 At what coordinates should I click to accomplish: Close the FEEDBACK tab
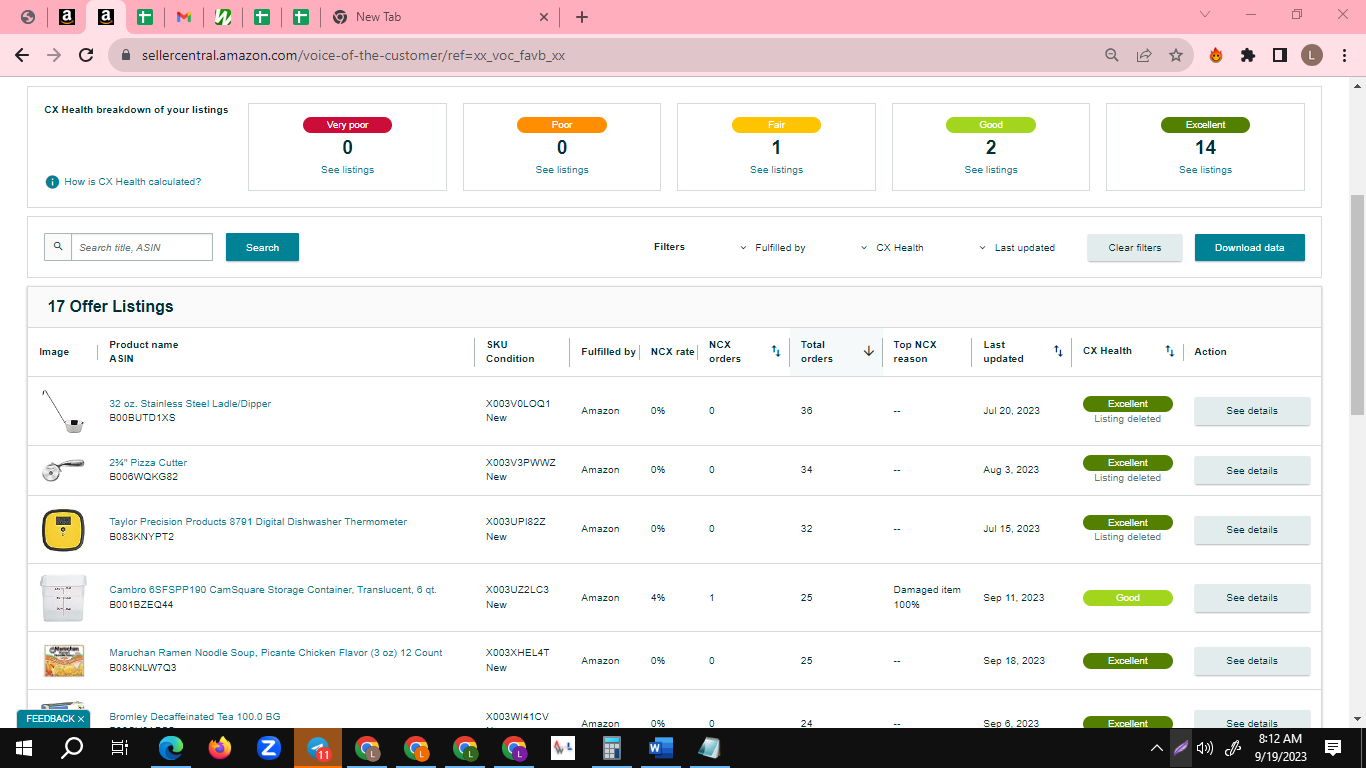coord(81,719)
